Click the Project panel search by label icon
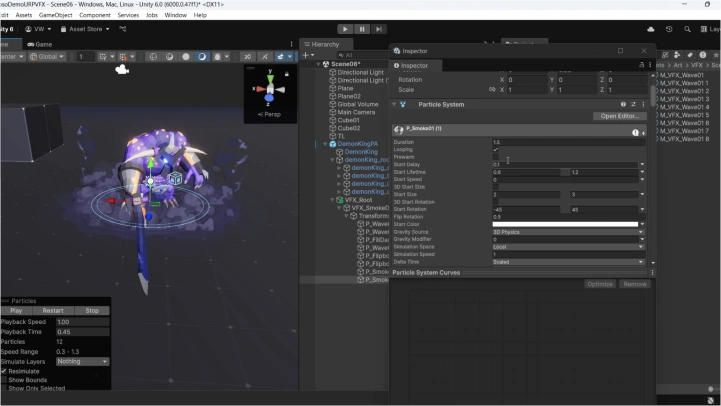This screenshot has height=406, width=721. pyautogui.click(x=689, y=55)
